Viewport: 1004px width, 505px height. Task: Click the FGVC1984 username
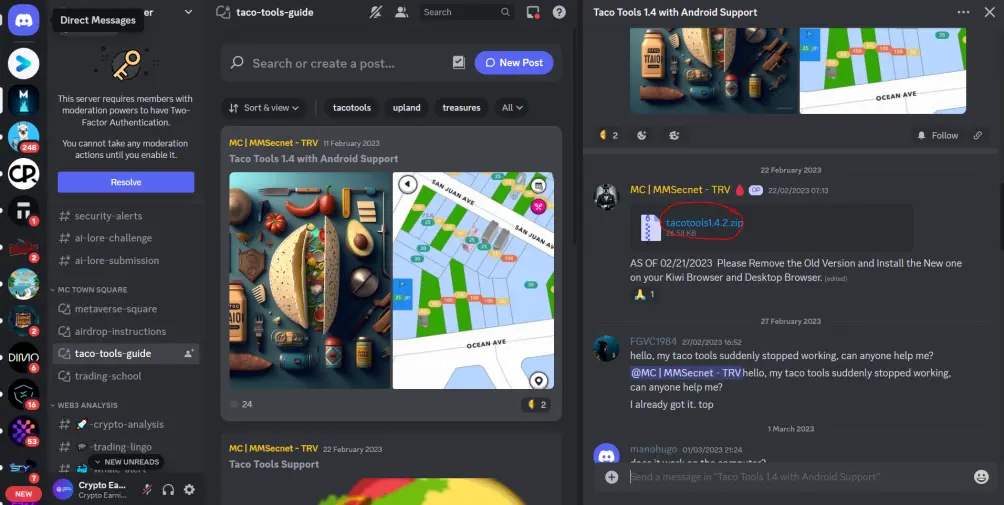[653, 342]
